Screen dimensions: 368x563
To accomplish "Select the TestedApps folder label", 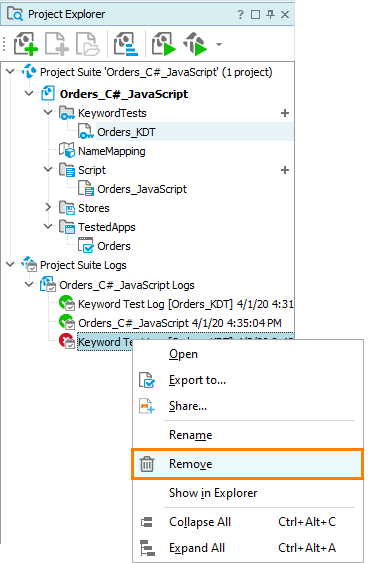I will point(107,227).
